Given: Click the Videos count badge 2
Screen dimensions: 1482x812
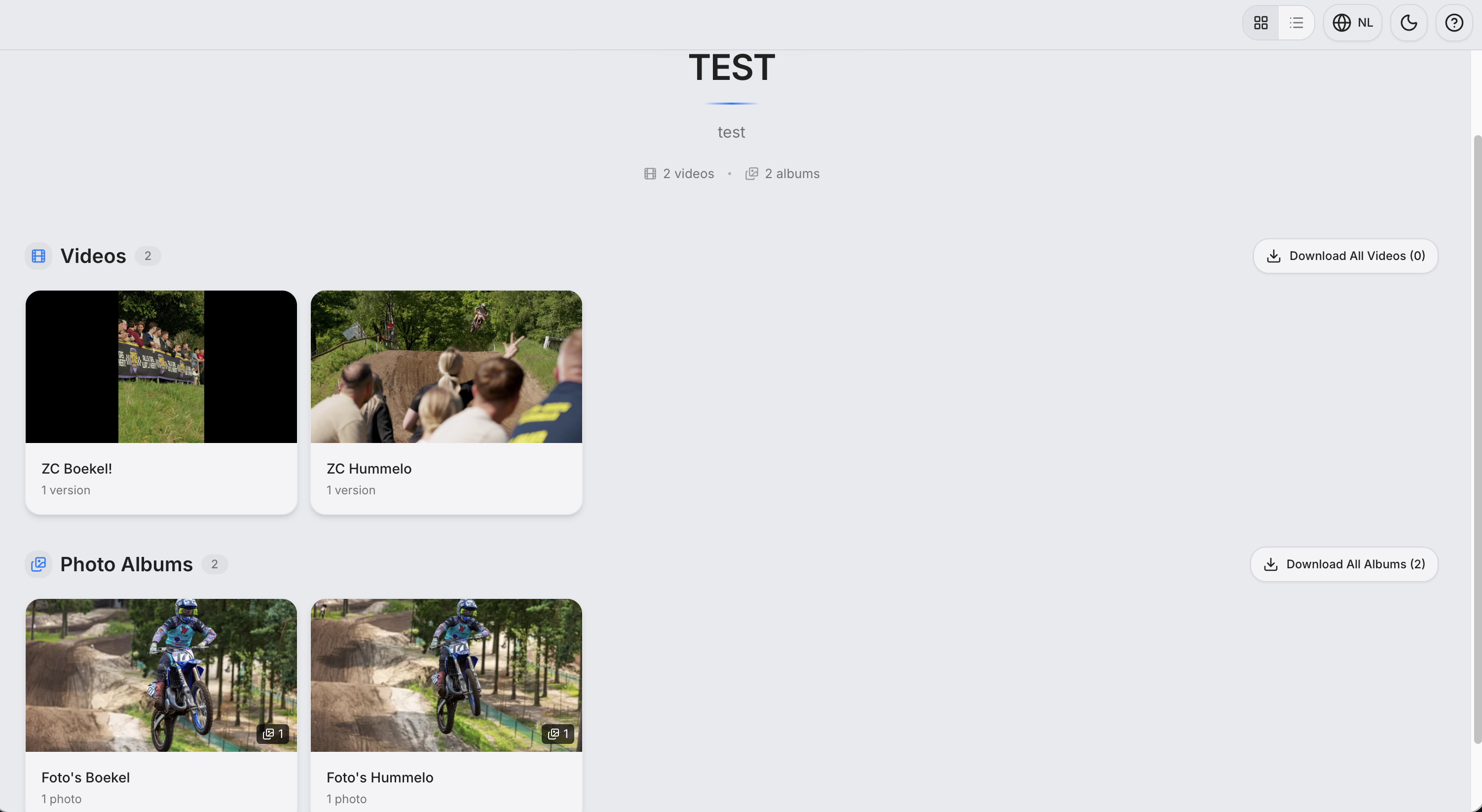Looking at the screenshot, I should point(148,256).
